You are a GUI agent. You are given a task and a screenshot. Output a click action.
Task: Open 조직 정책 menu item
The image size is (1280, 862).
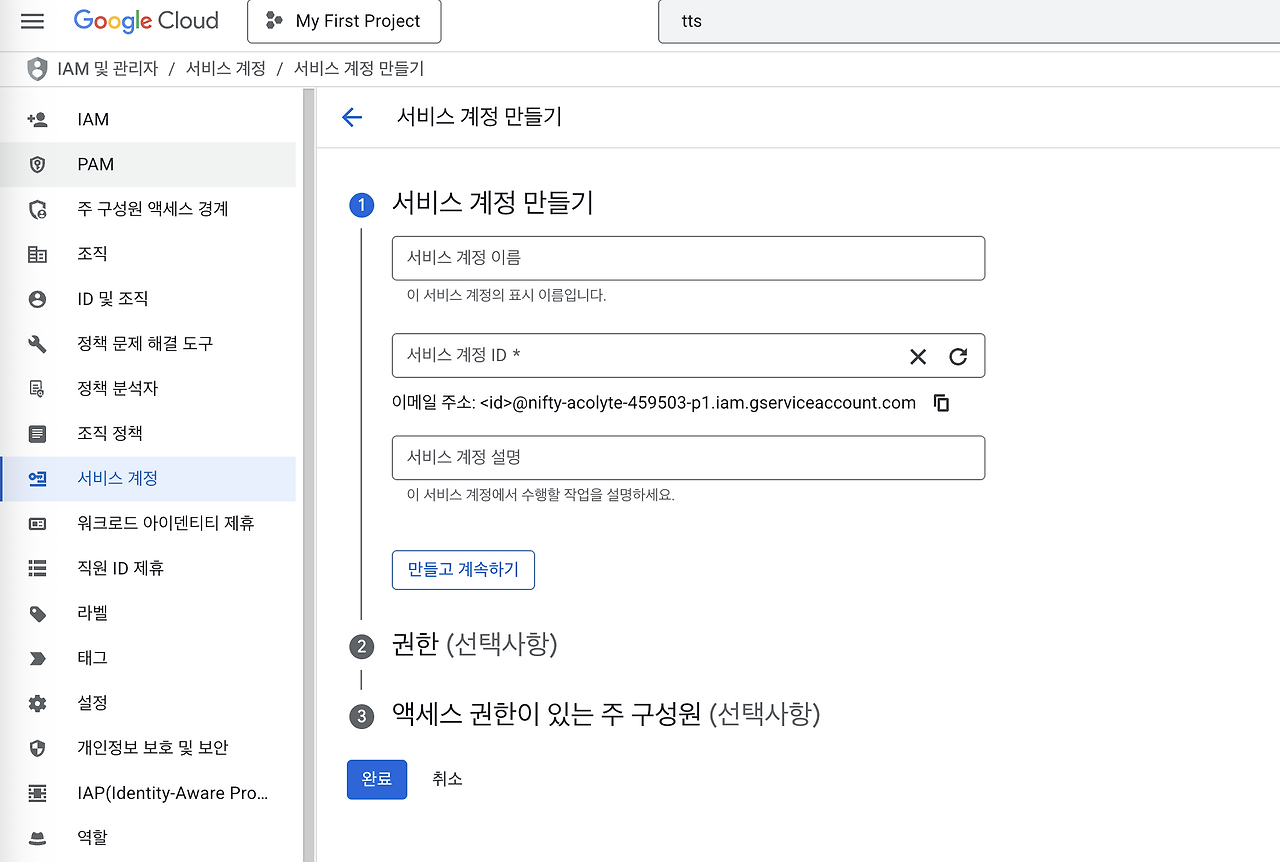pyautogui.click(x=148, y=434)
